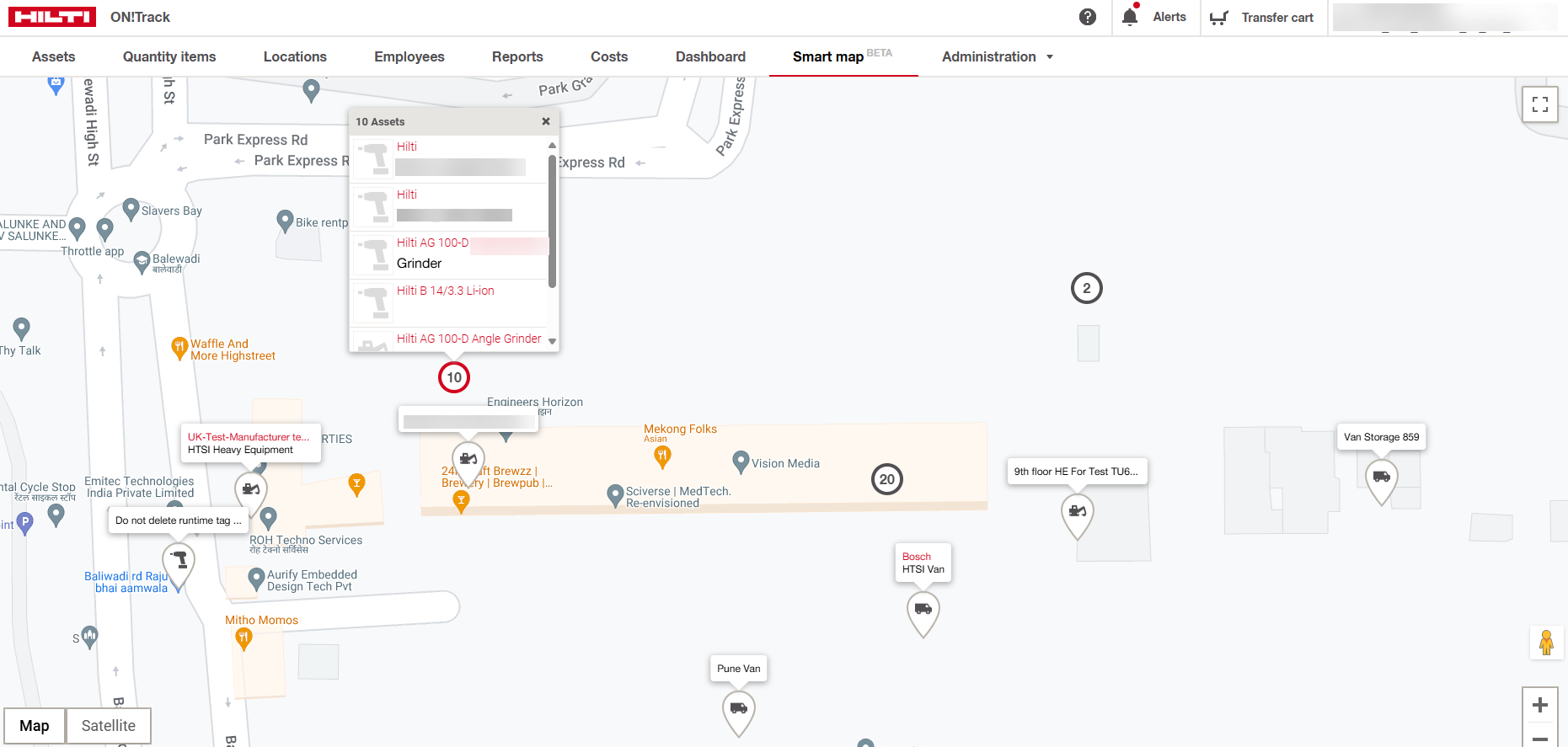Click the Street View pegman icon
The width and height of the screenshot is (1568, 747).
click(1546, 643)
